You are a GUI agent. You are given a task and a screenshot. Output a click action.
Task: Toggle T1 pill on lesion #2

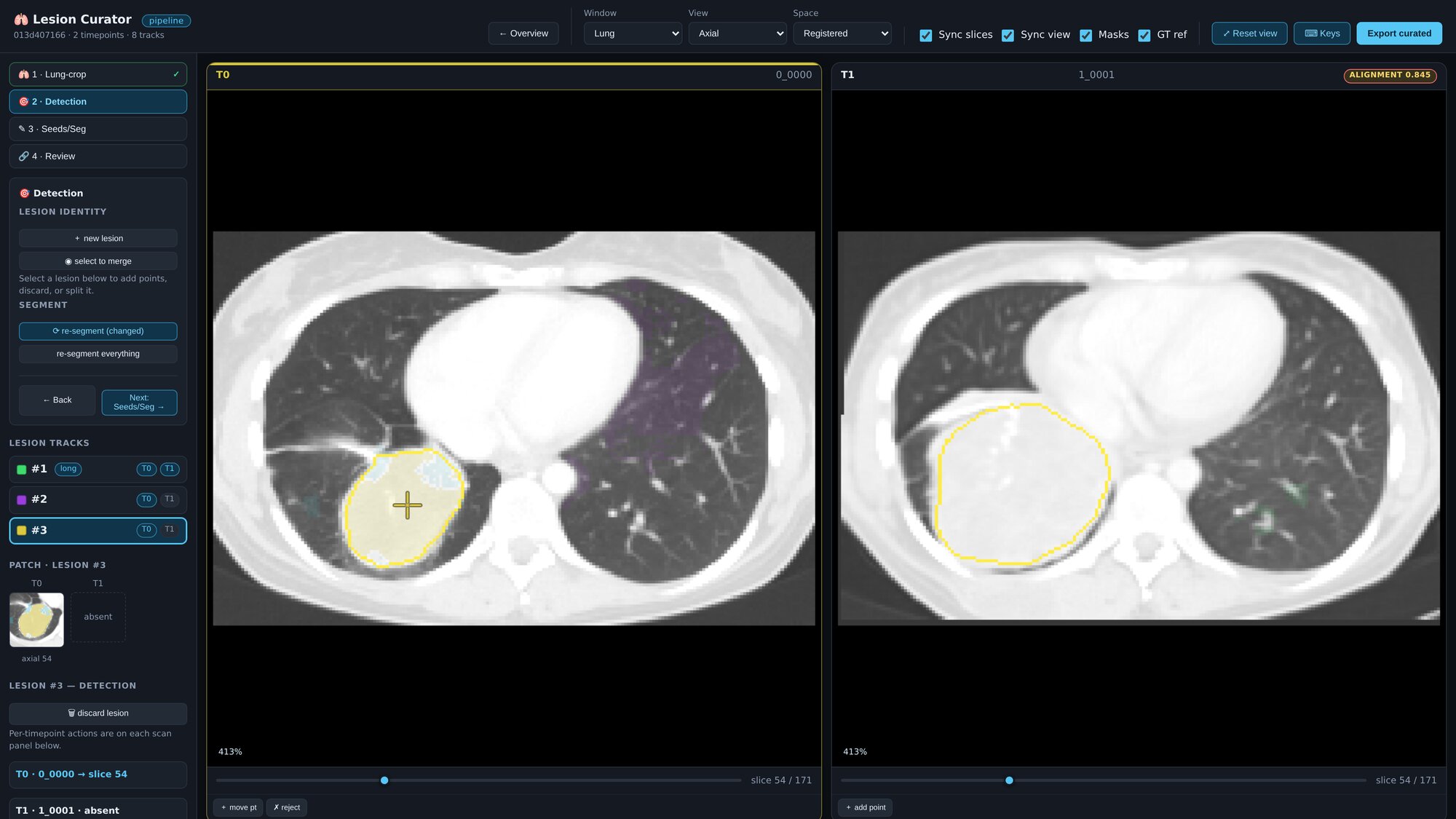[170, 499]
